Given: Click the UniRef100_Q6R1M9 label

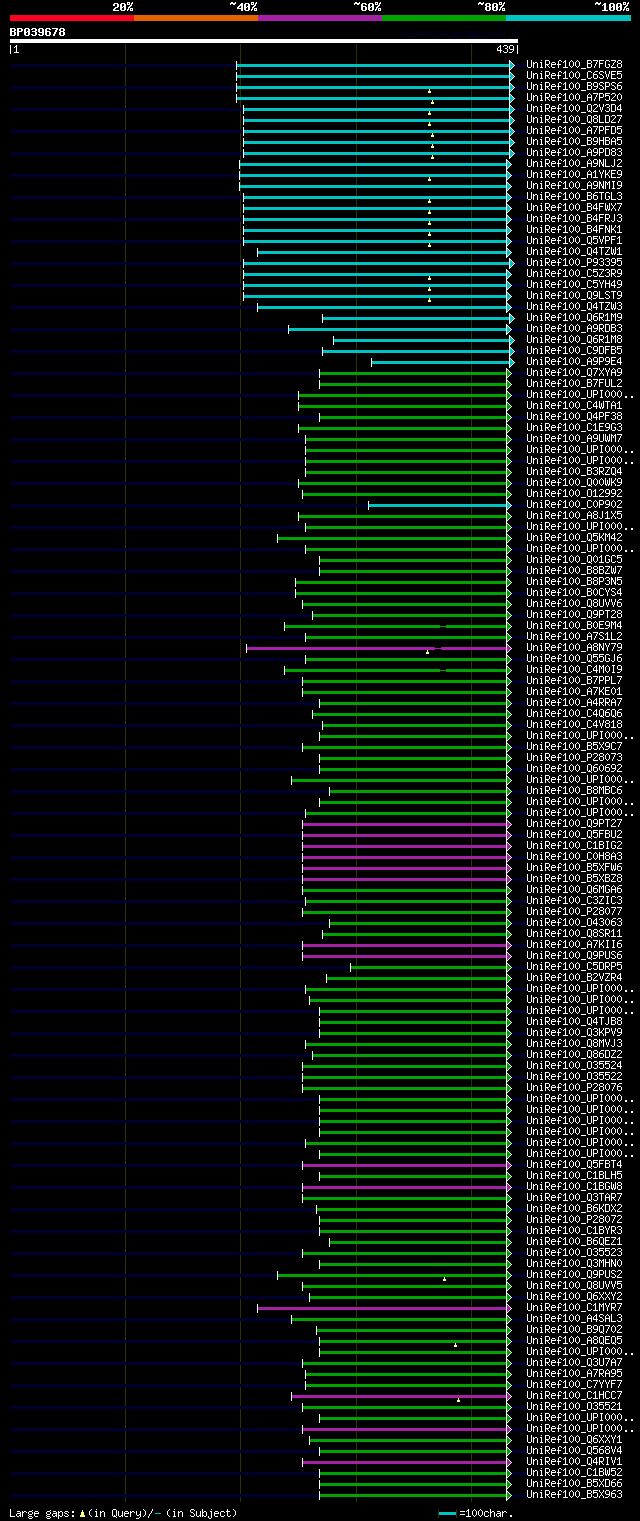Looking at the screenshot, I should tap(574, 317).
